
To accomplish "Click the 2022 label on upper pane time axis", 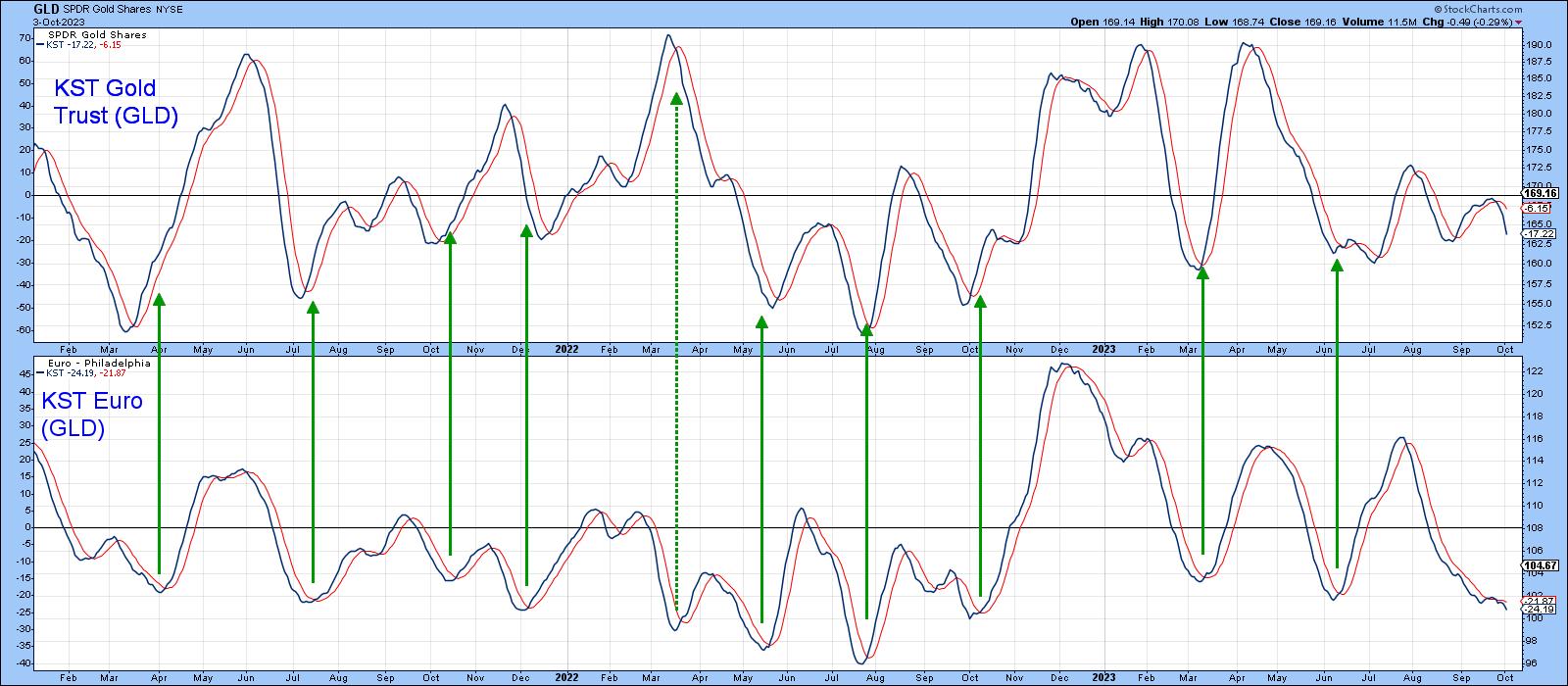I will [x=566, y=348].
